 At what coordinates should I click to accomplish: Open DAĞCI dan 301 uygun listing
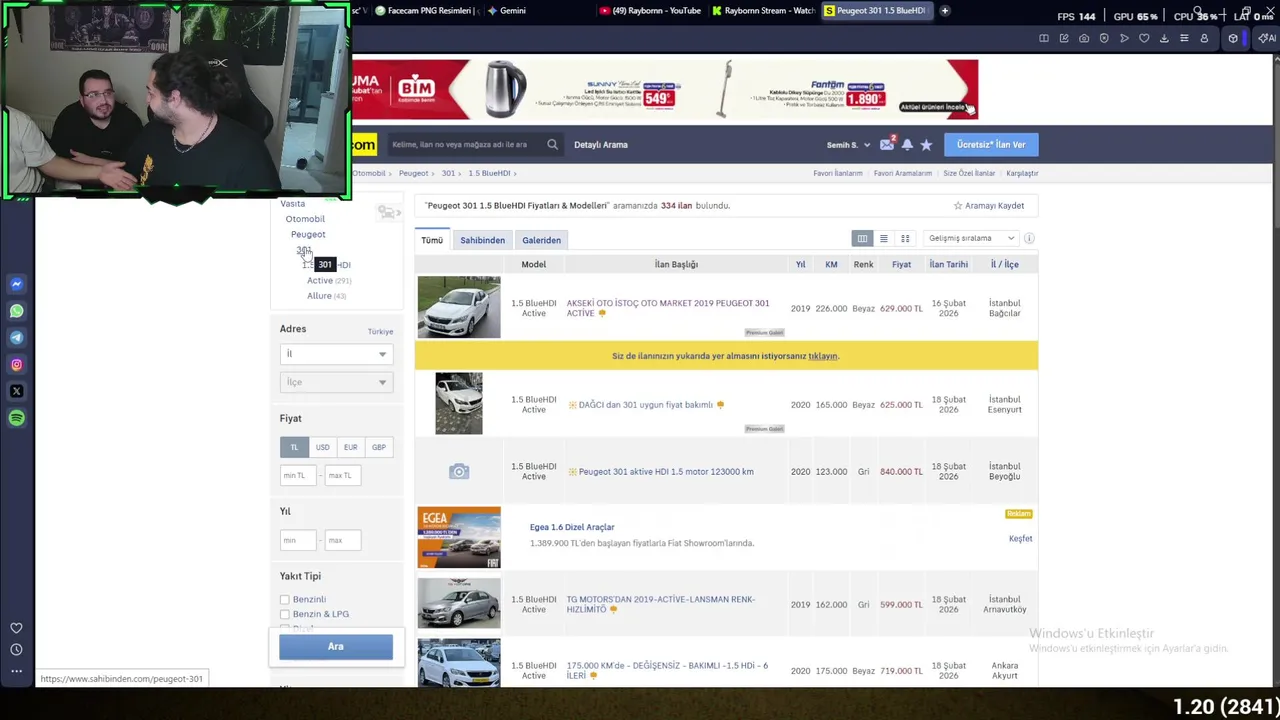point(645,405)
